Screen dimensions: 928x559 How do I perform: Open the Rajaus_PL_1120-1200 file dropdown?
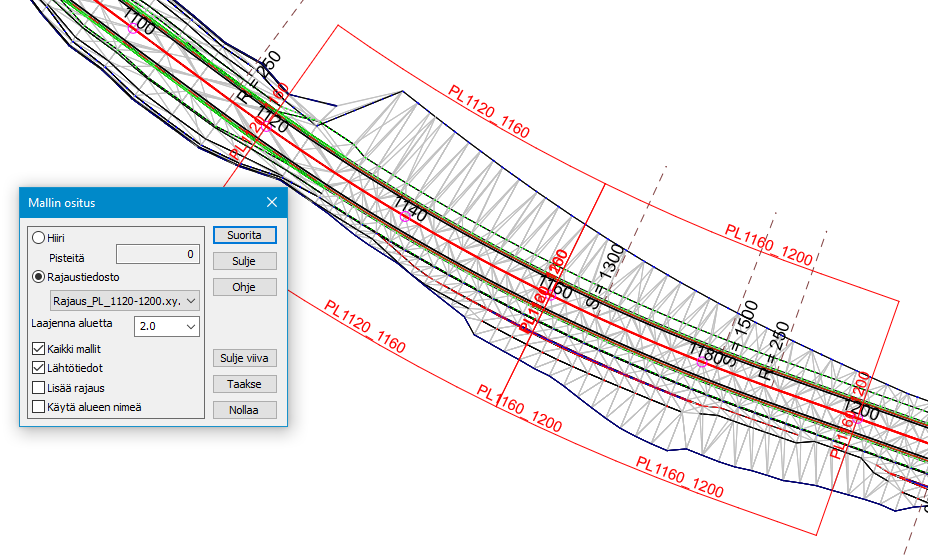[x=124, y=300]
